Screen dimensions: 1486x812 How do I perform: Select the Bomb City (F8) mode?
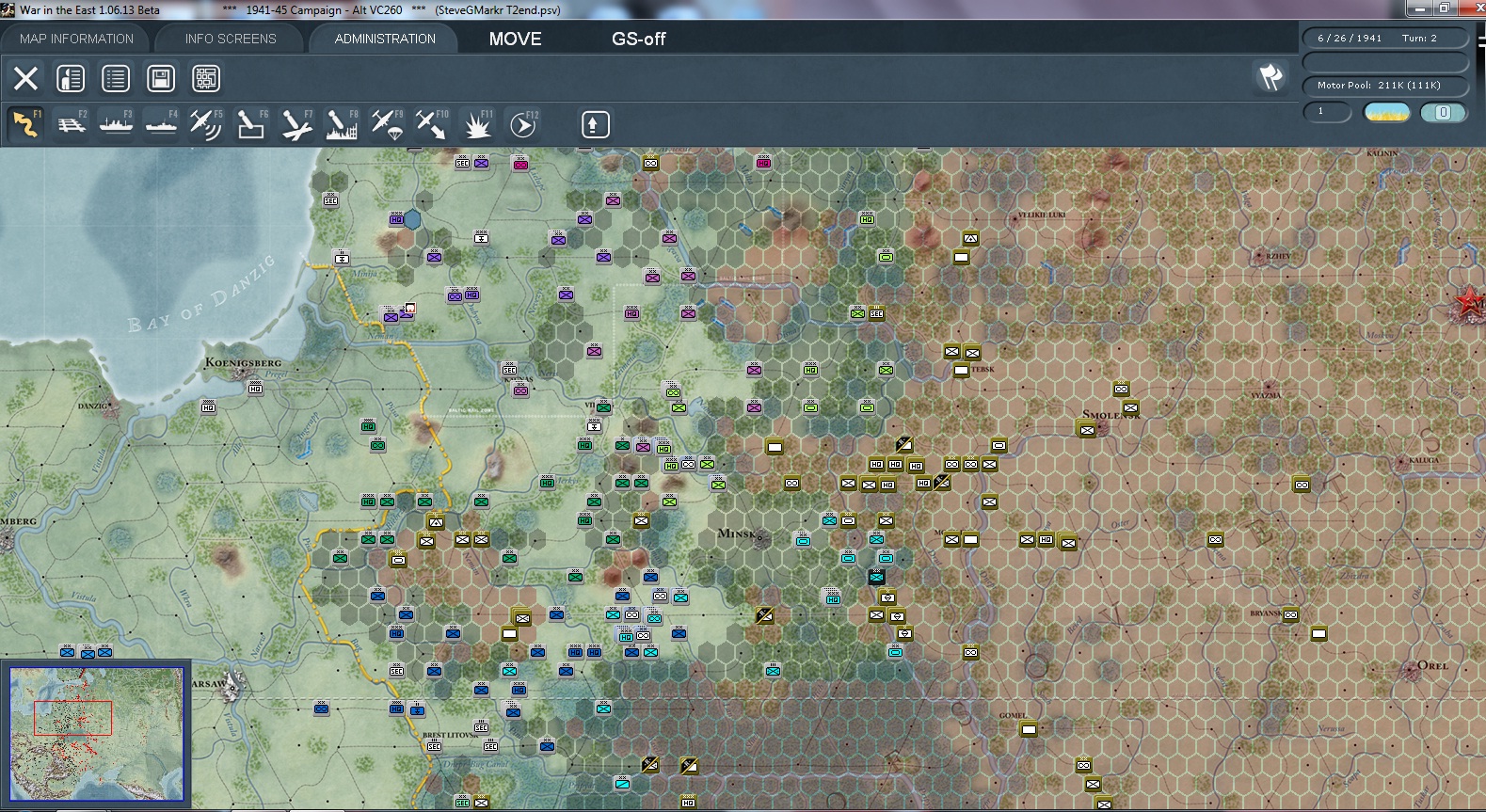coord(342,124)
